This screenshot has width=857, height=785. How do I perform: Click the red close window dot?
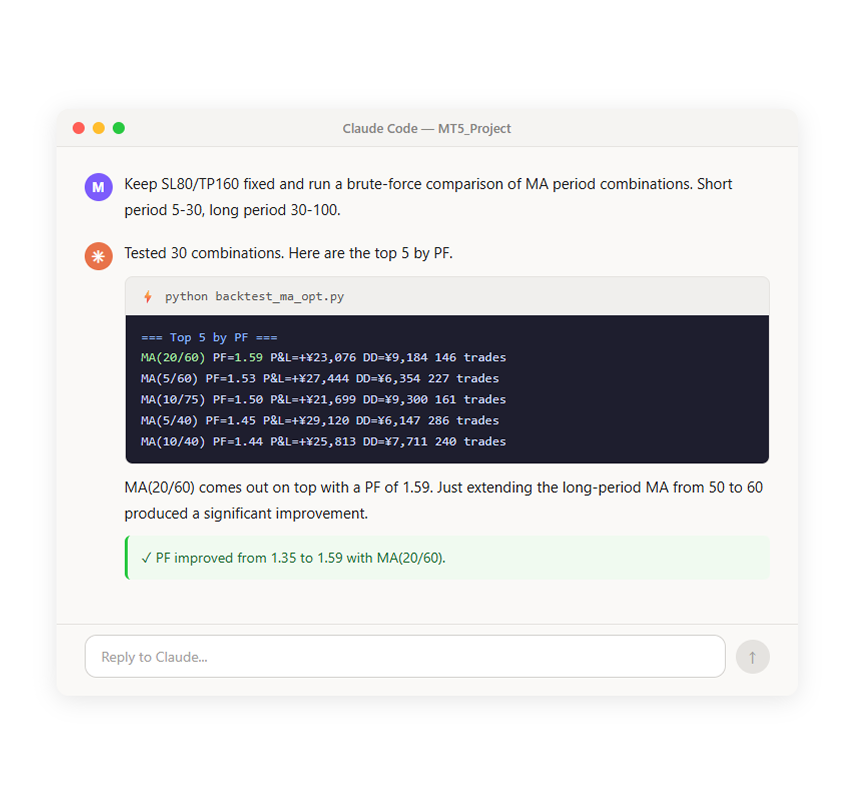79,128
